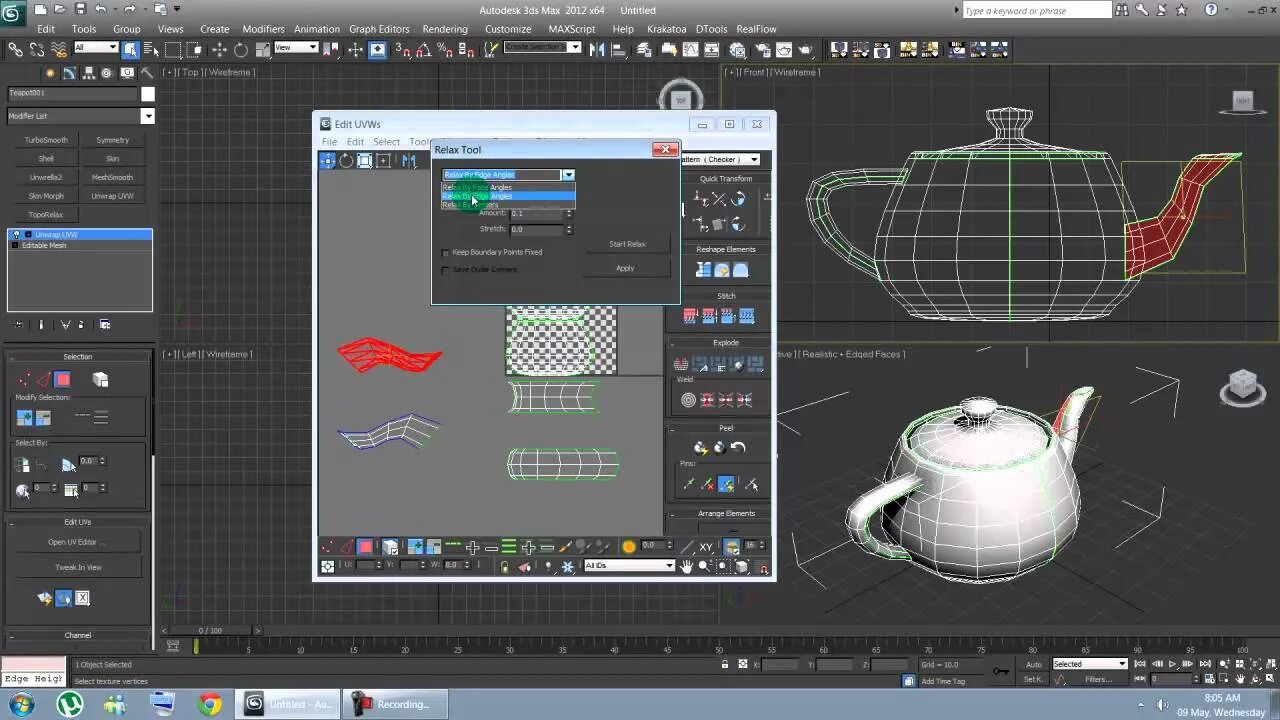Open the Graph Editors menu
This screenshot has width=1280, height=720.
pos(379,29)
